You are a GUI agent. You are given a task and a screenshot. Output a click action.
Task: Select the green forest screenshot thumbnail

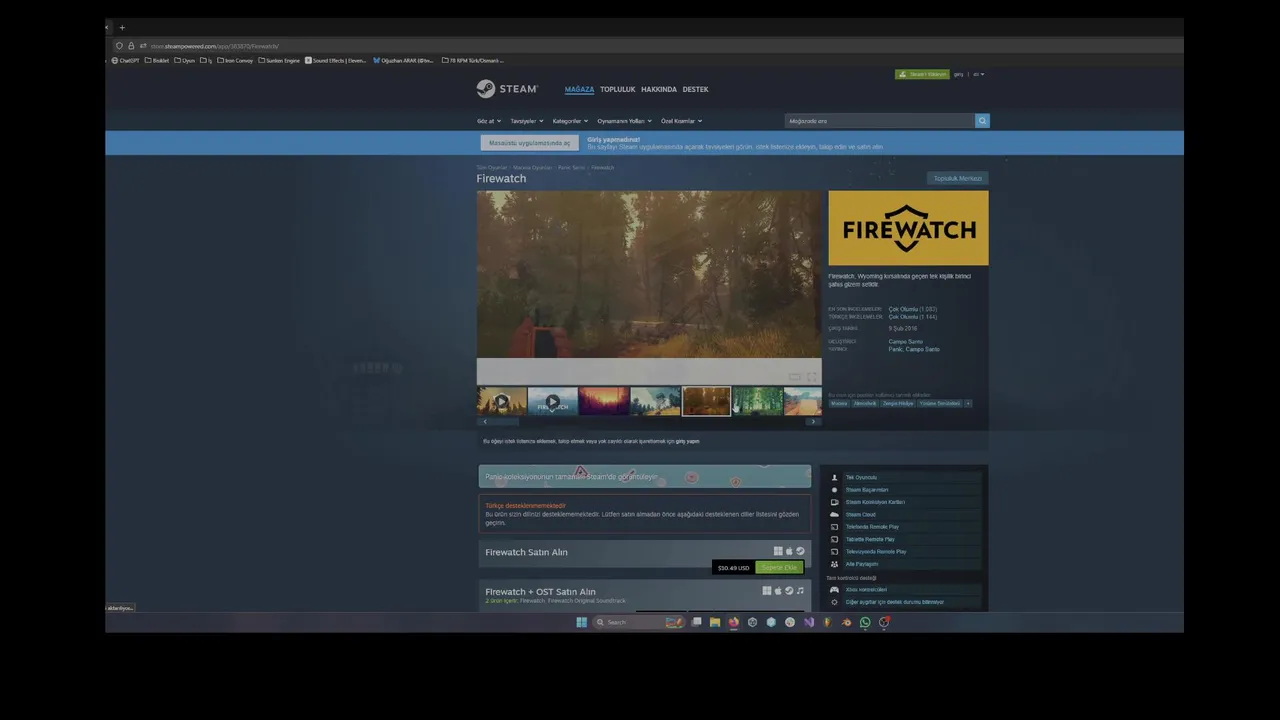(757, 402)
